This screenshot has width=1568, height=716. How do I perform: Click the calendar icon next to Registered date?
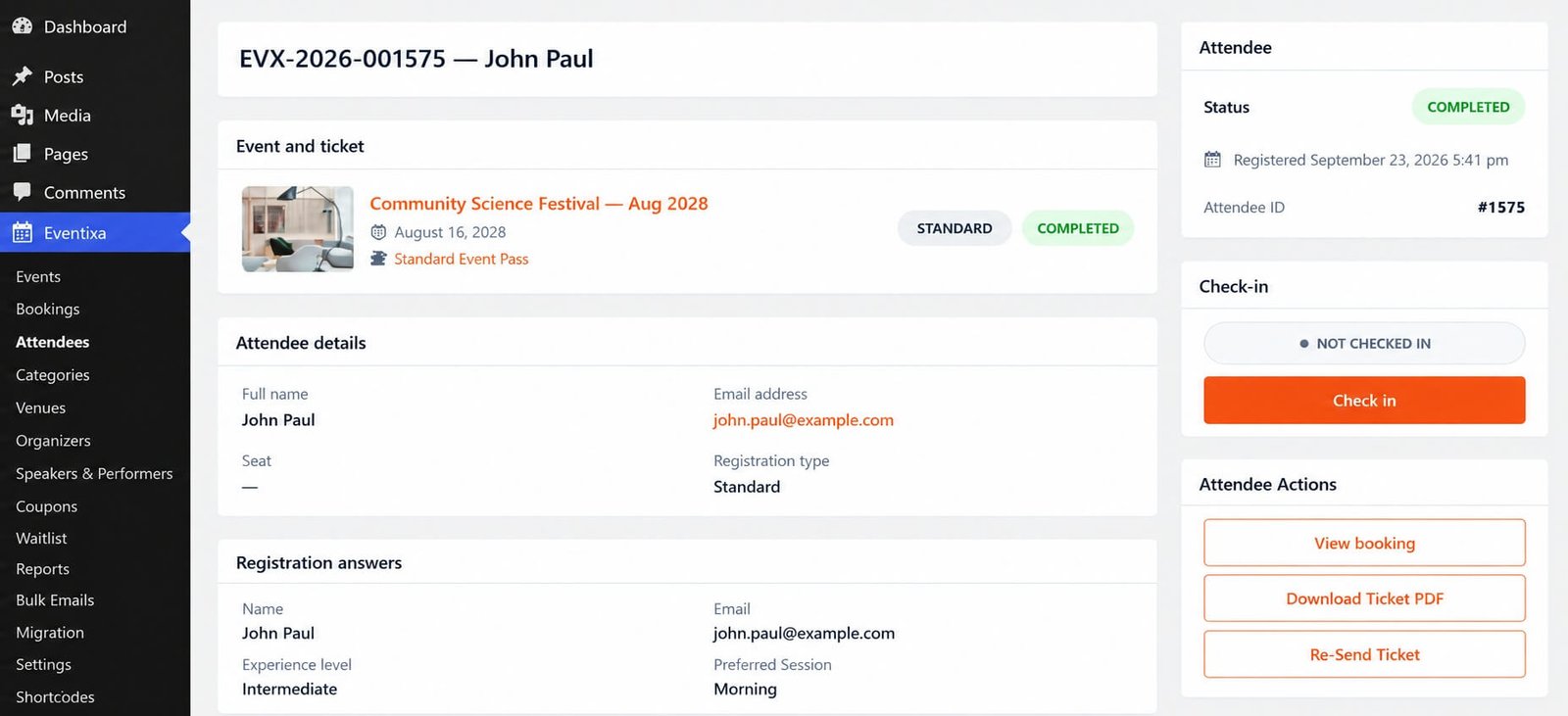(x=1213, y=160)
